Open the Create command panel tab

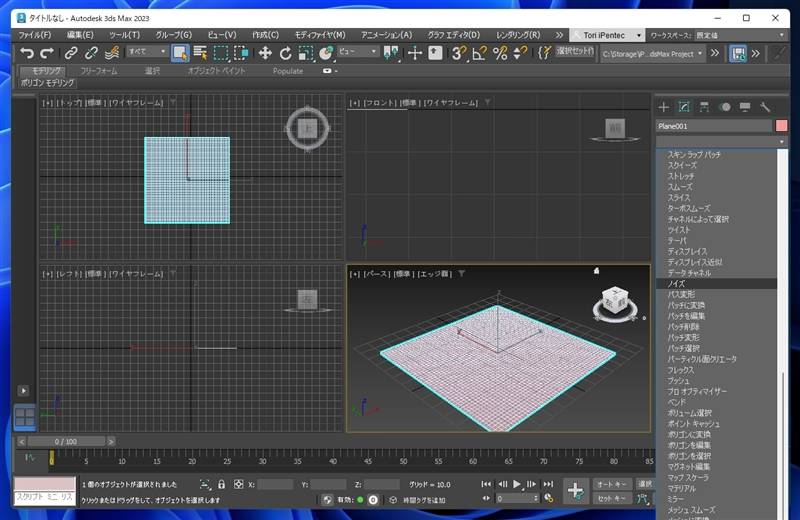pos(664,107)
